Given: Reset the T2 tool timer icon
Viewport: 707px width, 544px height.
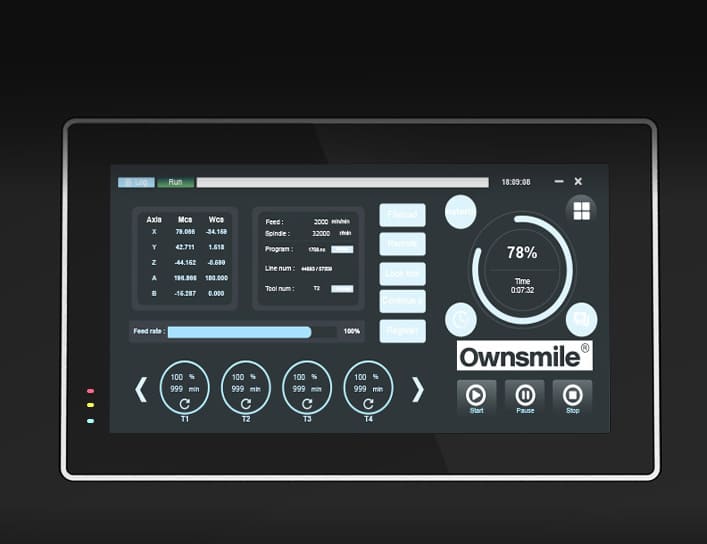Looking at the screenshot, I should (246, 404).
